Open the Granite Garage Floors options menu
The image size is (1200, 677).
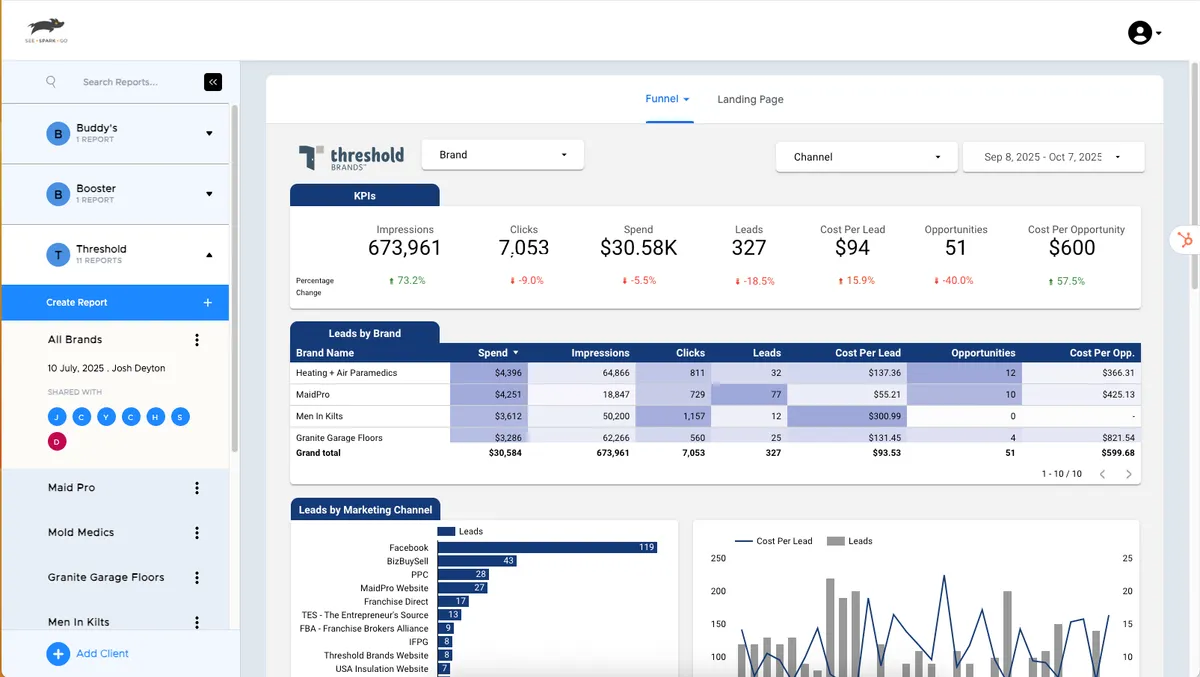(197, 577)
